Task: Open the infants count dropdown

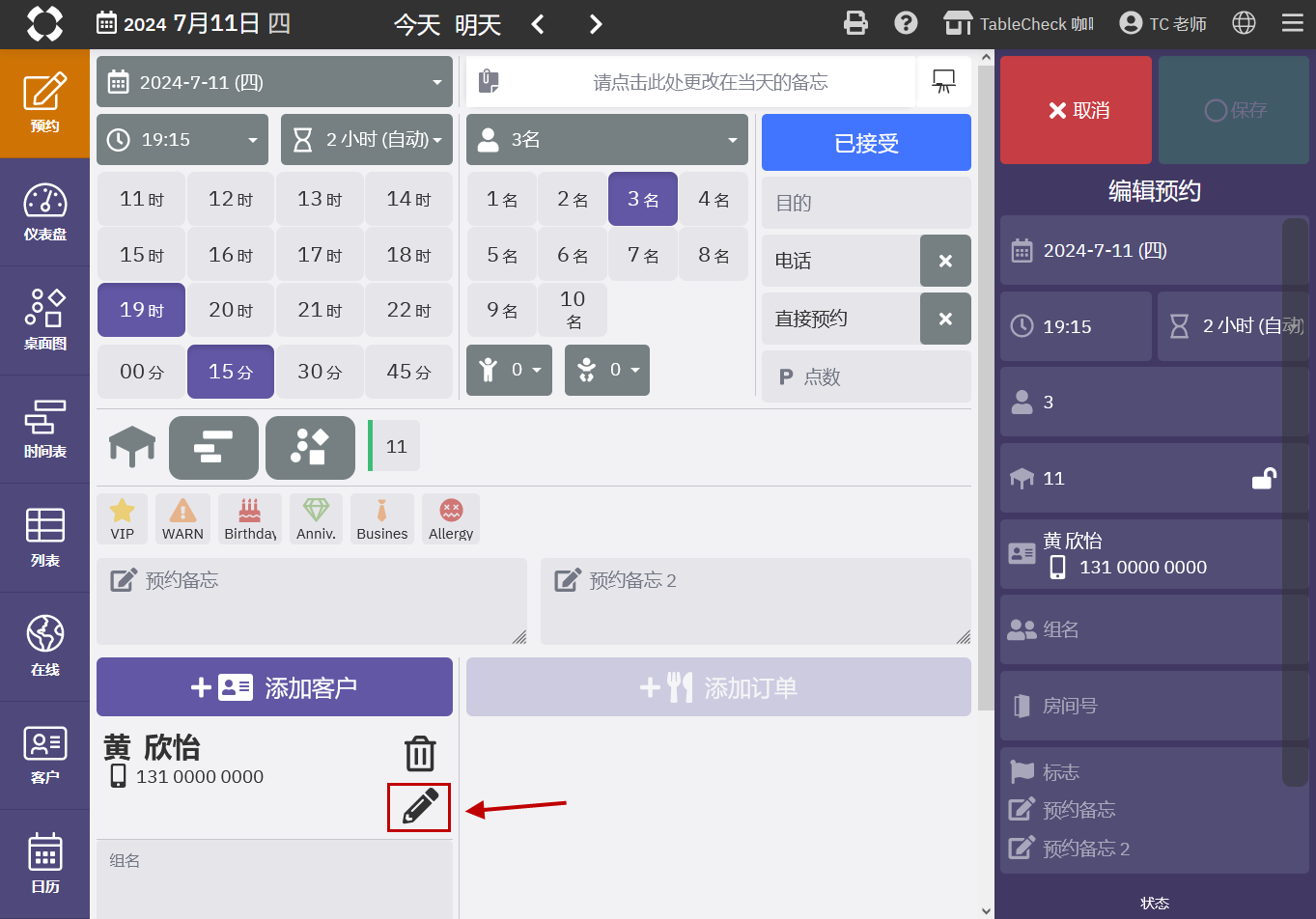Action: click(607, 371)
